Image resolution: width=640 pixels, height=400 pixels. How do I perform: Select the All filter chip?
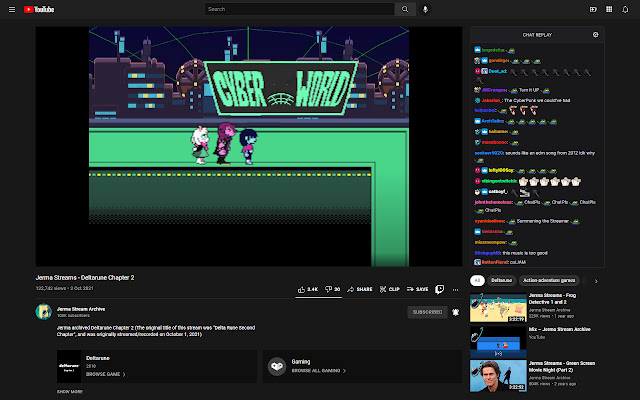(477, 280)
